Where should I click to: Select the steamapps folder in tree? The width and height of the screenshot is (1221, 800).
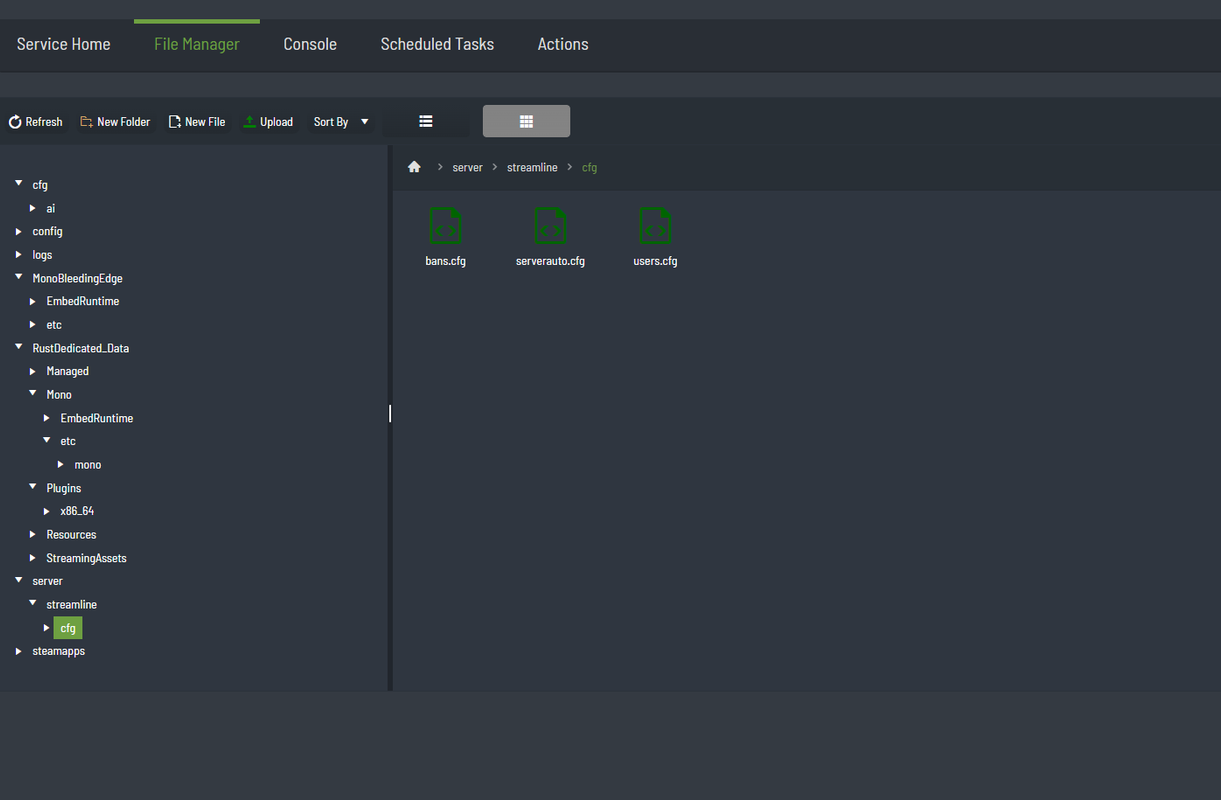(x=58, y=651)
